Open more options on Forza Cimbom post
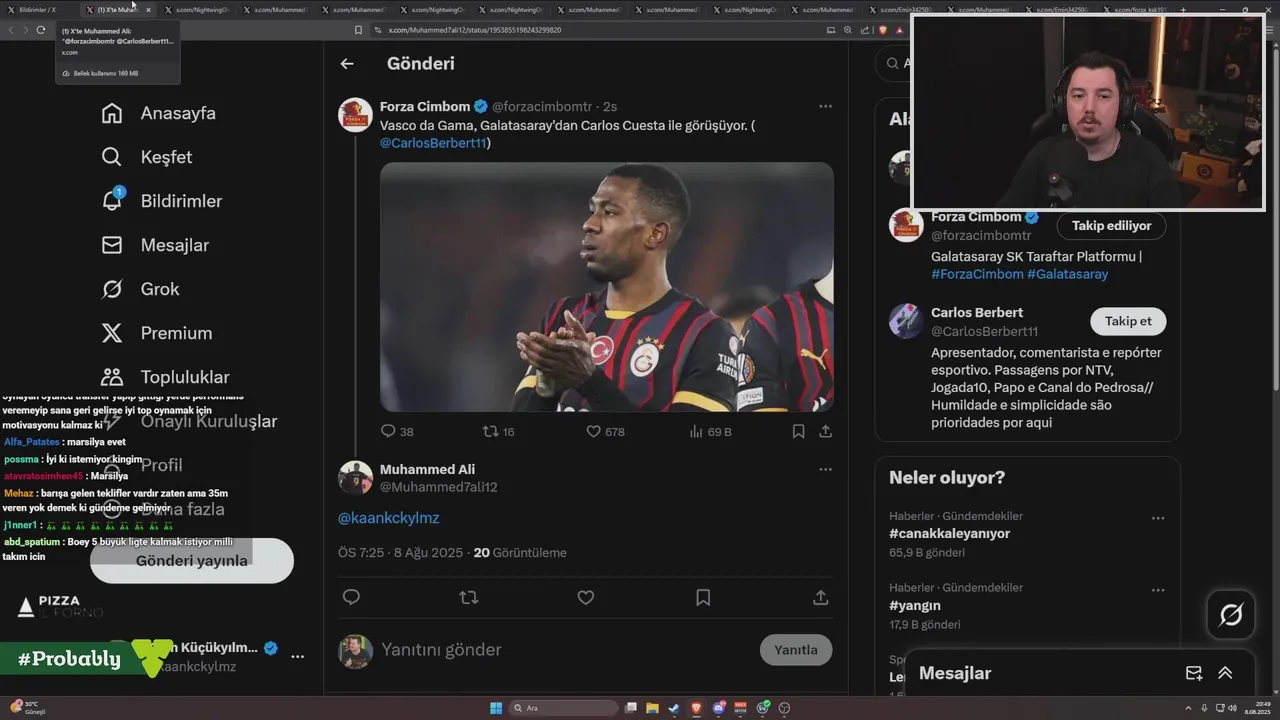 coord(825,106)
